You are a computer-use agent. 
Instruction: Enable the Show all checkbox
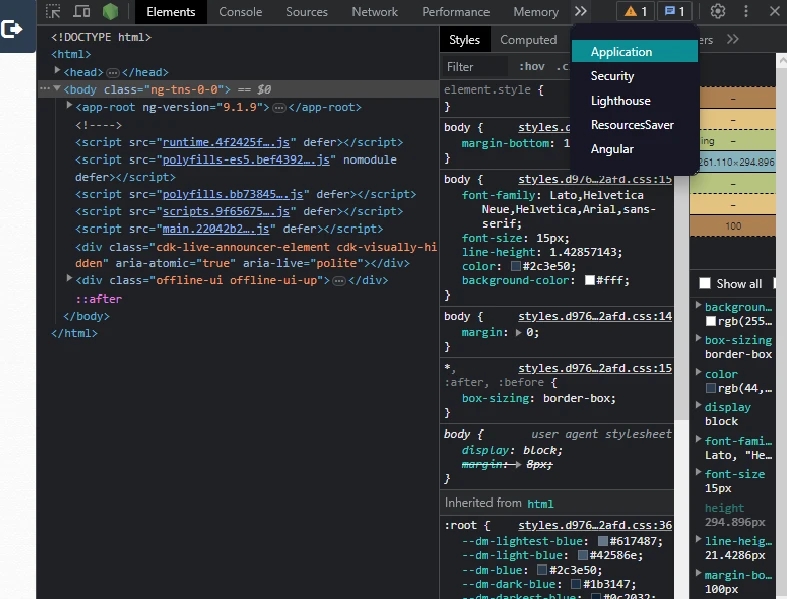click(x=705, y=284)
